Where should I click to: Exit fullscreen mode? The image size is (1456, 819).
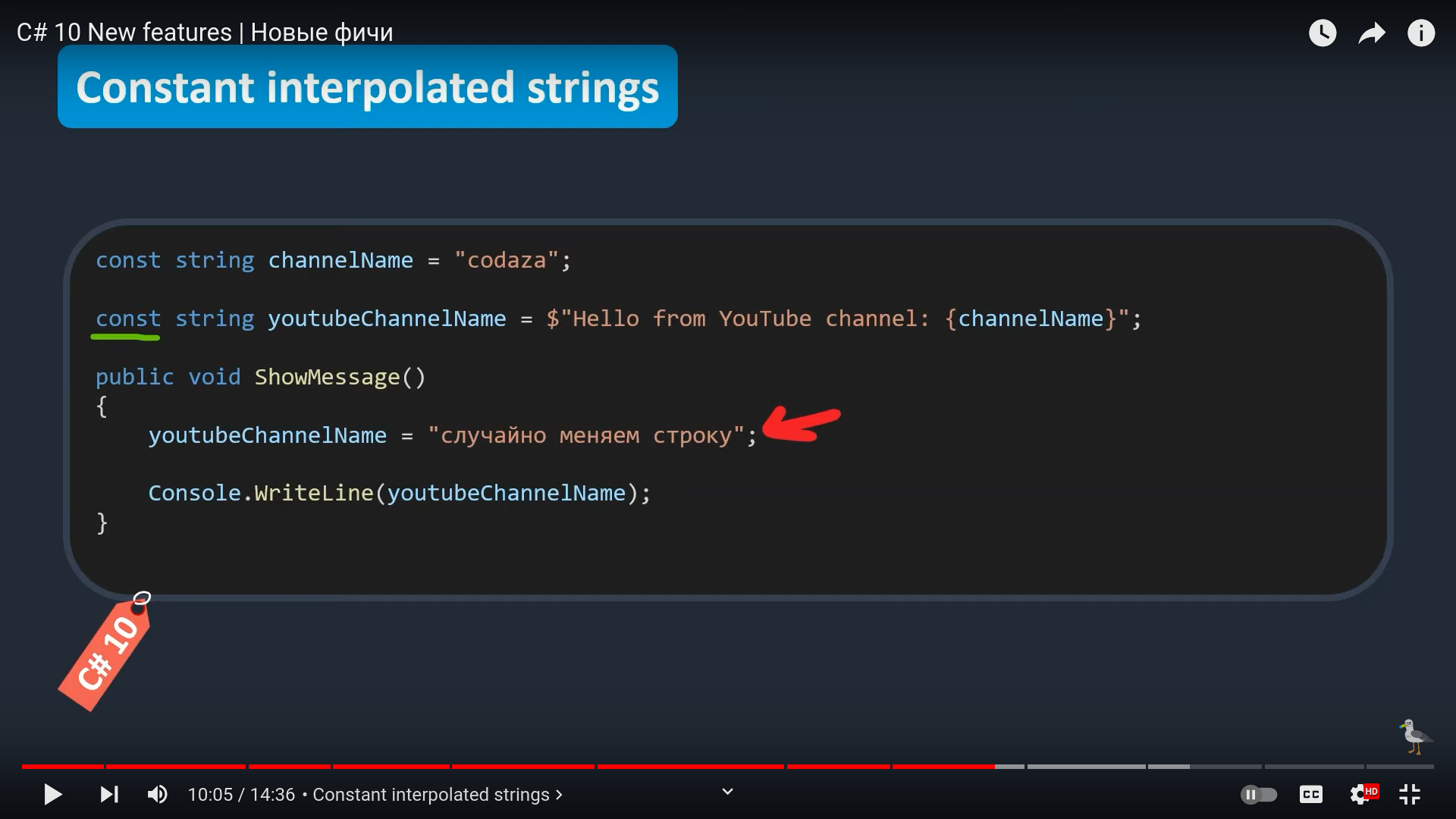[1410, 794]
